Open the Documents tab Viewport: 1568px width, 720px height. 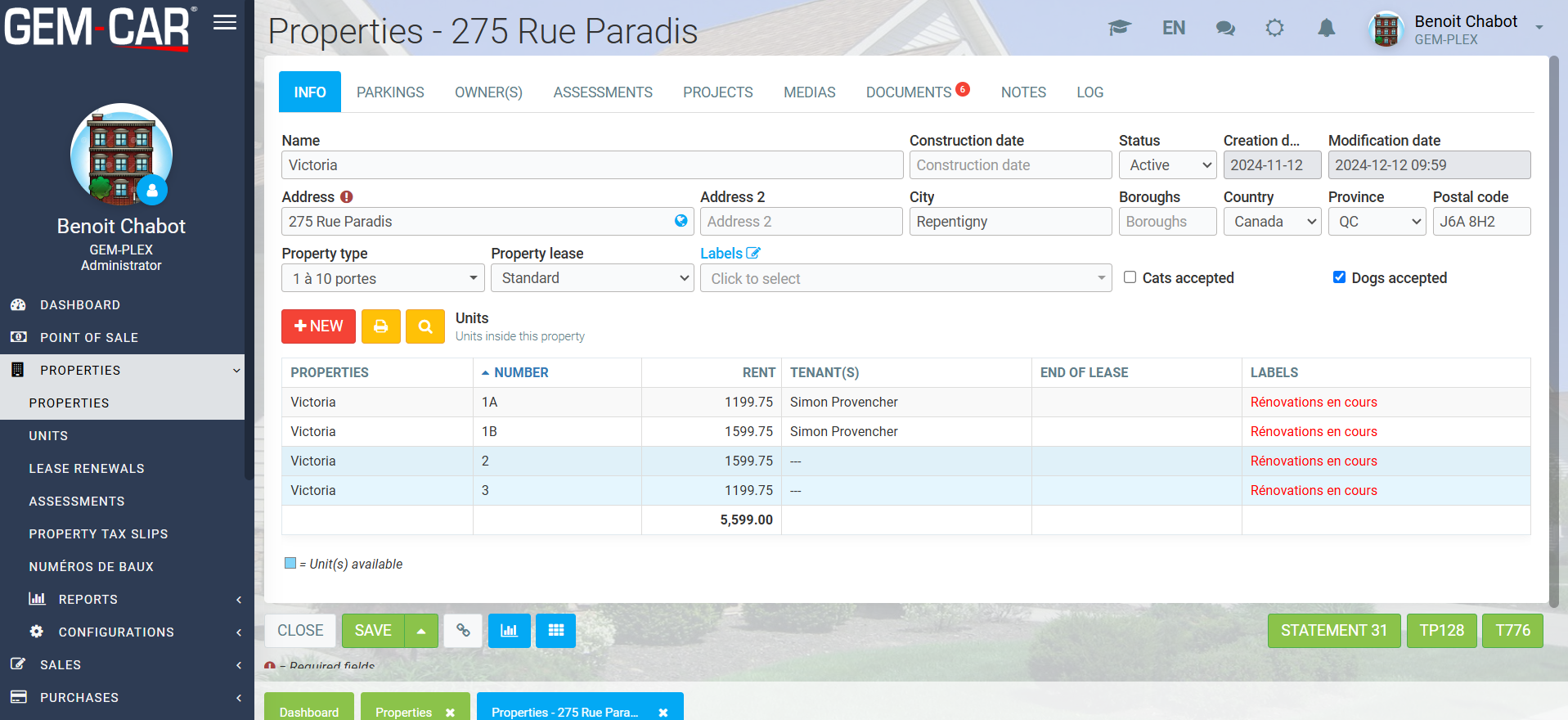point(909,92)
